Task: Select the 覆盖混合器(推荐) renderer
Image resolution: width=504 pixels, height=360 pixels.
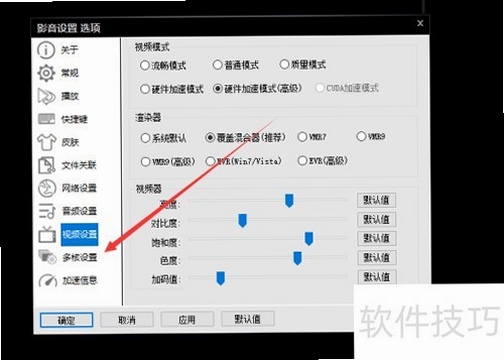Action: pyautogui.click(x=210, y=137)
